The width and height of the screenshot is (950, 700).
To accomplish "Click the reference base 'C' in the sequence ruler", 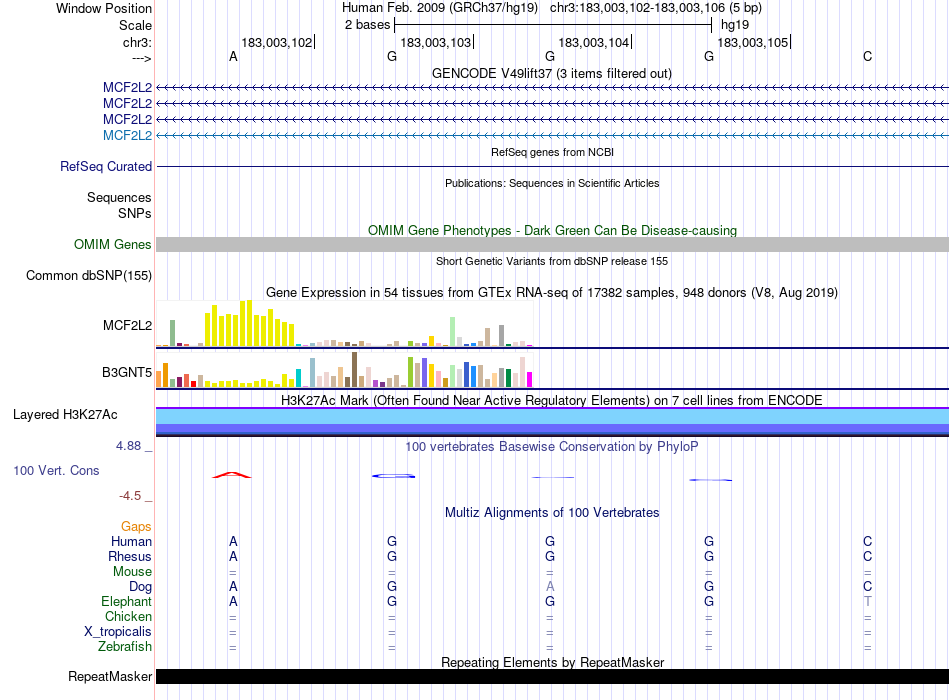I will pos(868,56).
